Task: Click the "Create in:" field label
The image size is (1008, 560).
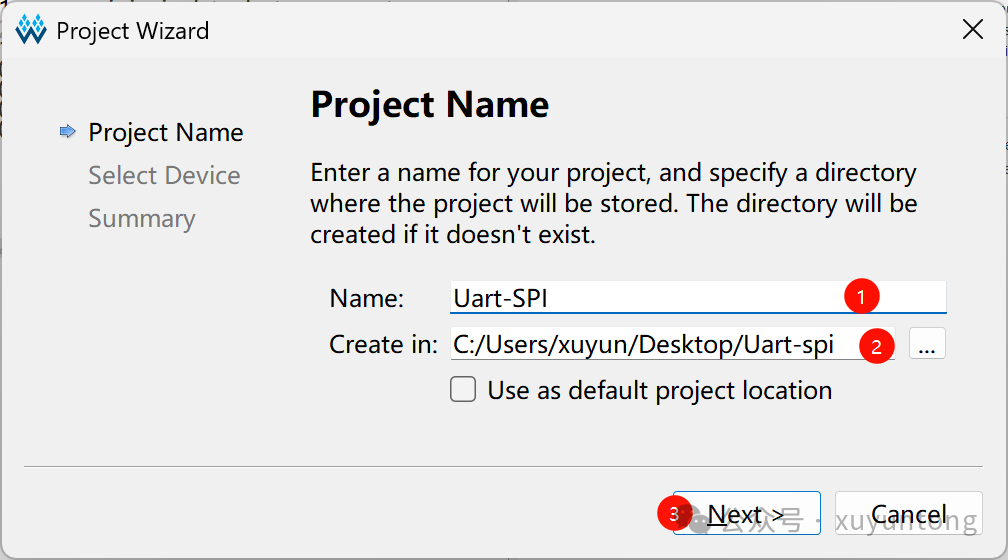Action: click(383, 345)
